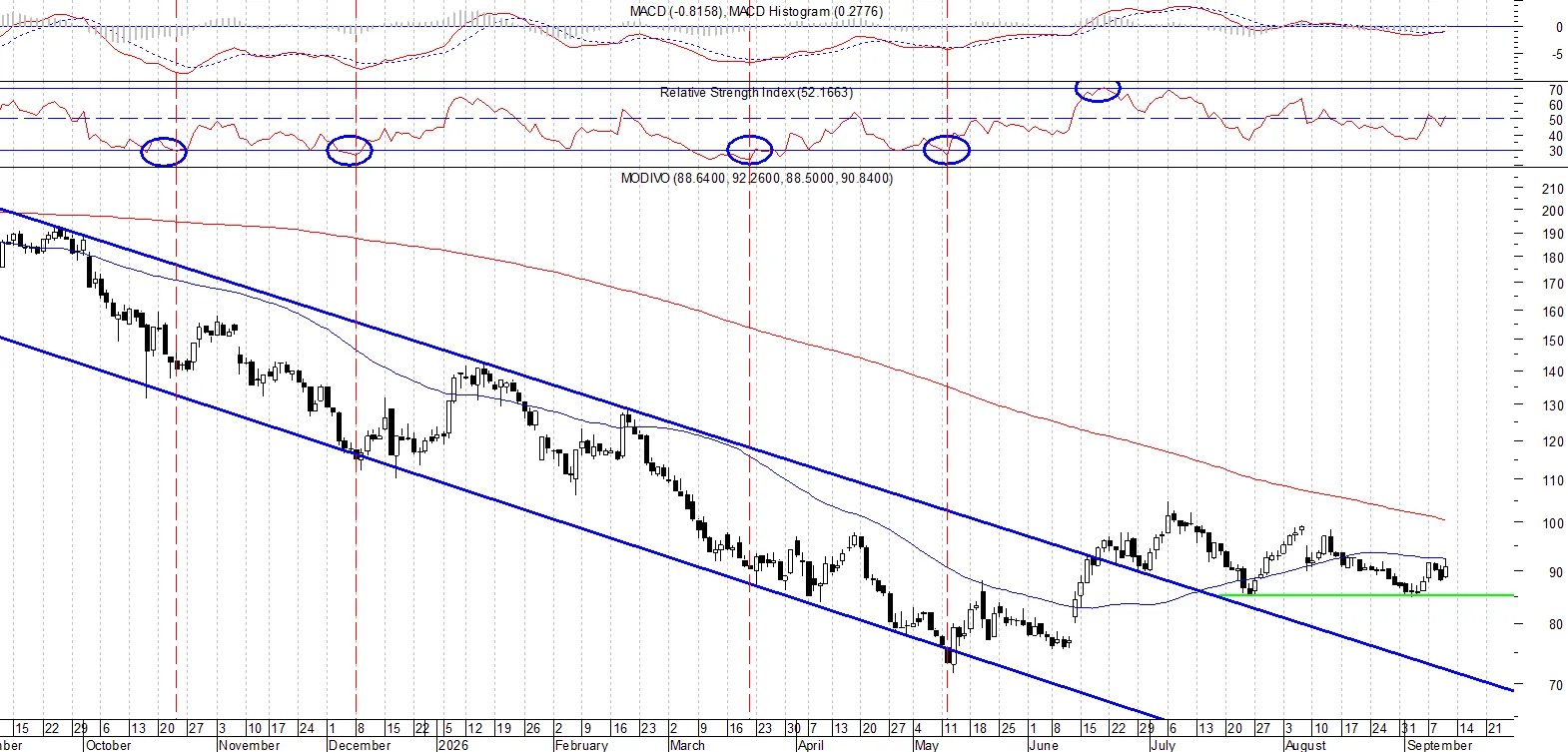Select the 200 price axis value

[x=1553, y=211]
